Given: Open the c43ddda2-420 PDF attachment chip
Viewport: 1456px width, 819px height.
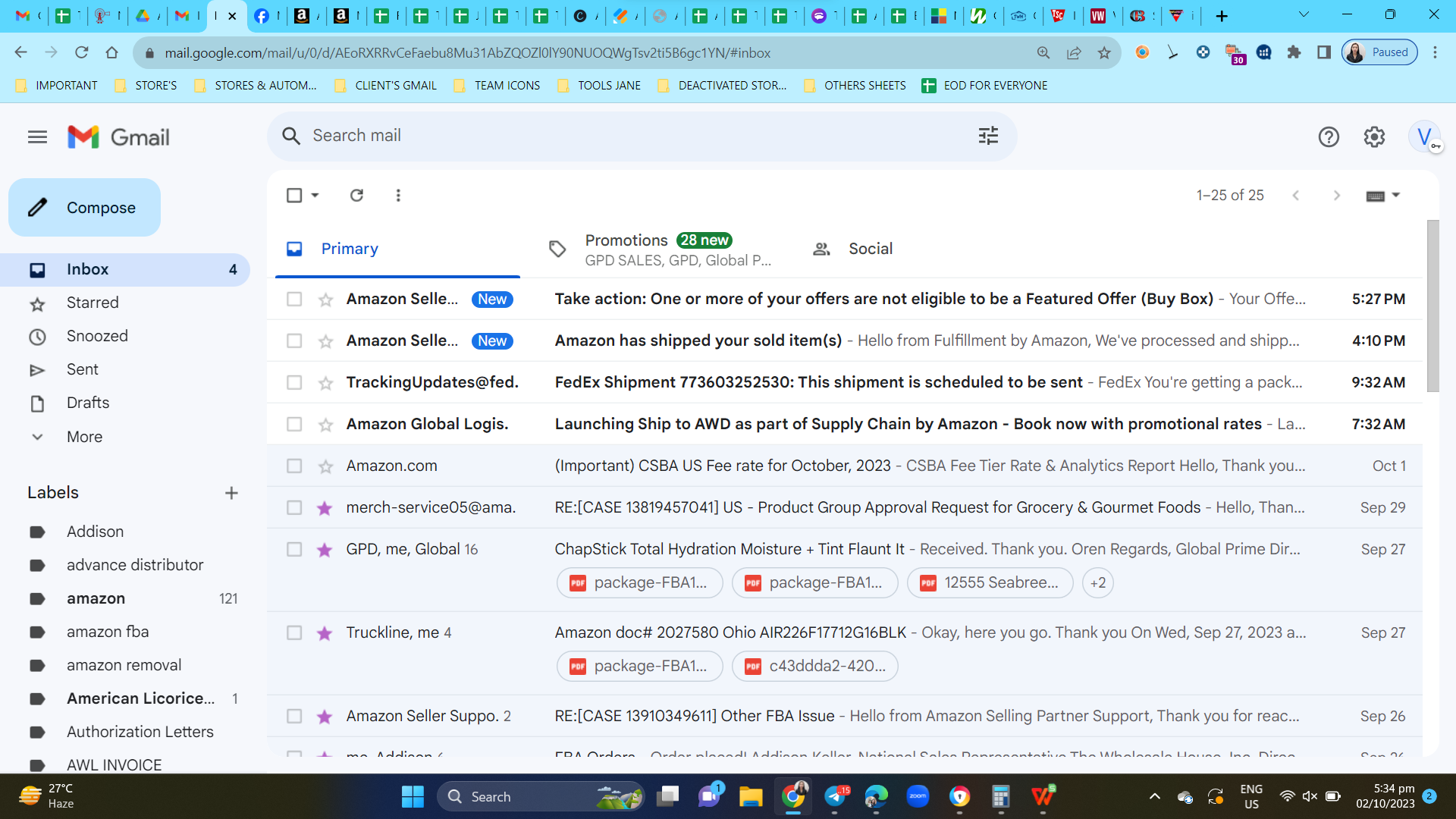Looking at the screenshot, I should [815, 667].
